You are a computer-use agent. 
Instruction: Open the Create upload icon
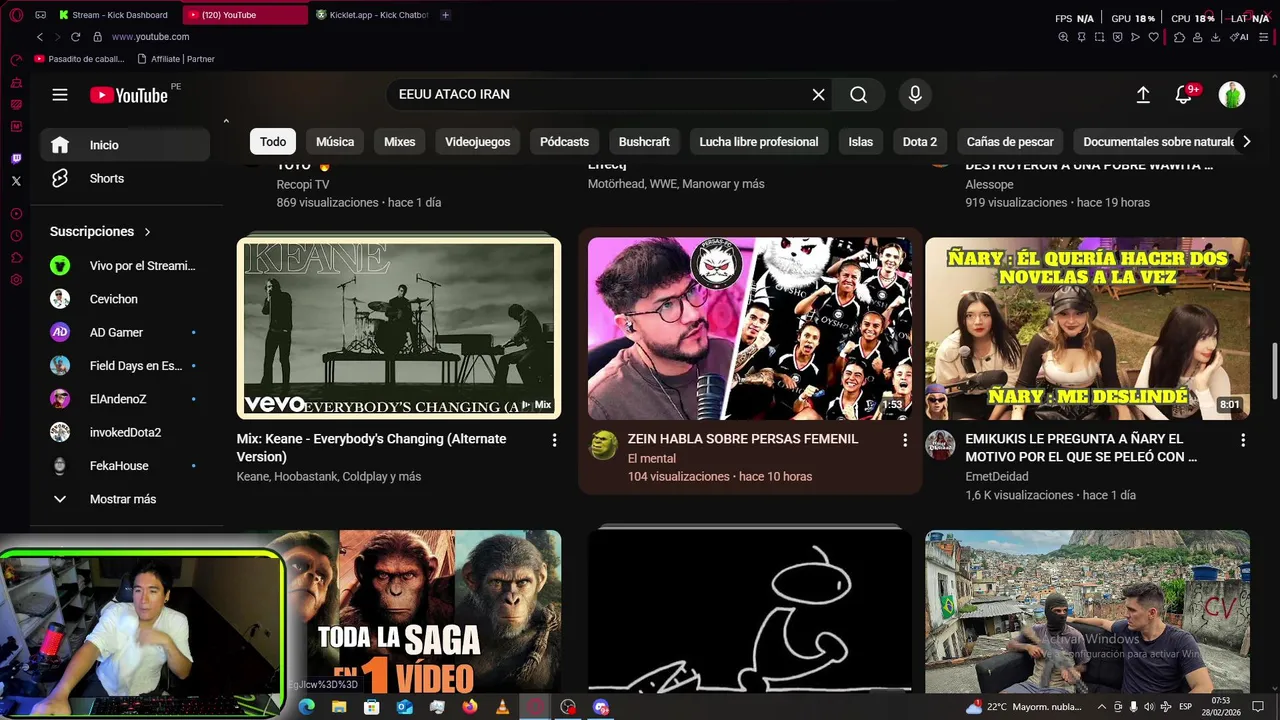coord(1143,95)
